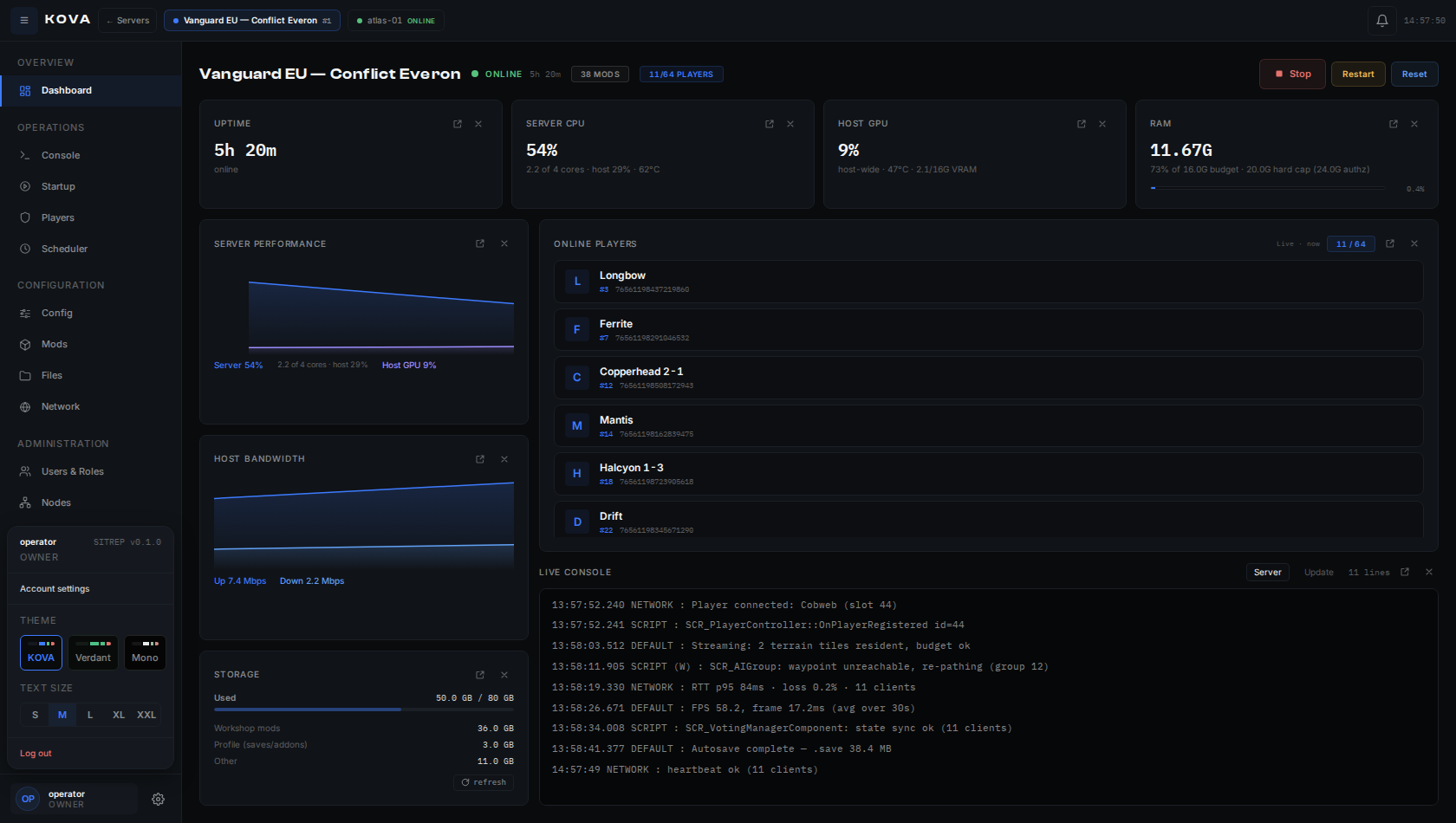Toggle the hamburger sidebar menu

24,20
